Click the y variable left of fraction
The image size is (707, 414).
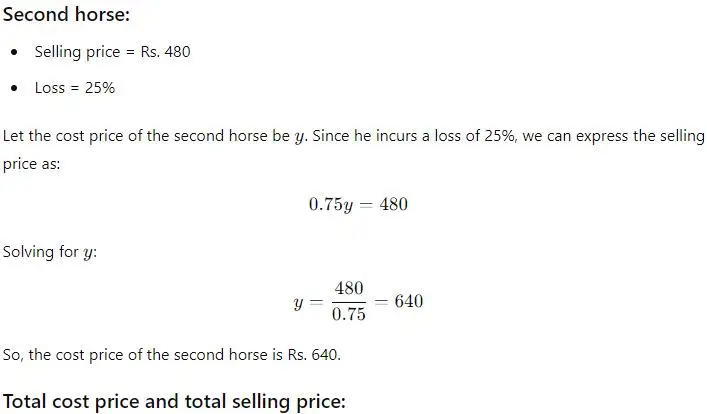[298, 303]
